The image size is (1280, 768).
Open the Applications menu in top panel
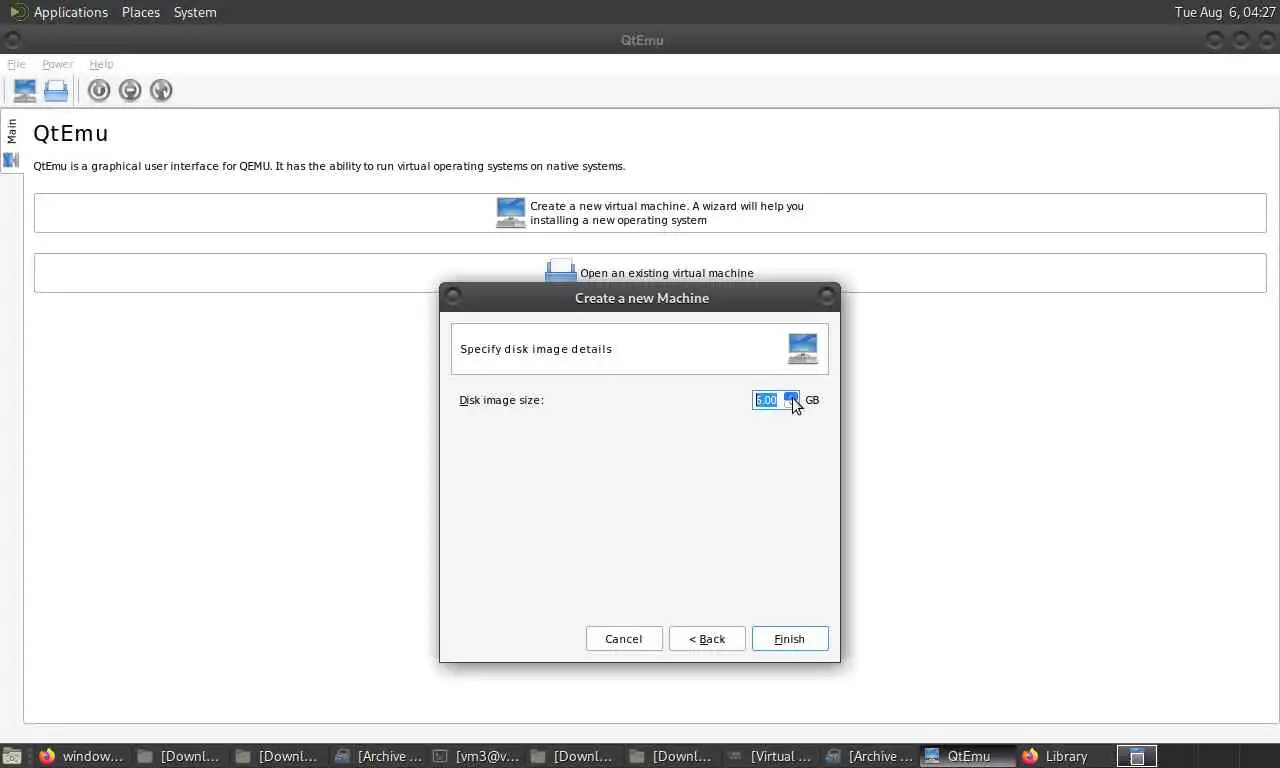[x=70, y=12]
